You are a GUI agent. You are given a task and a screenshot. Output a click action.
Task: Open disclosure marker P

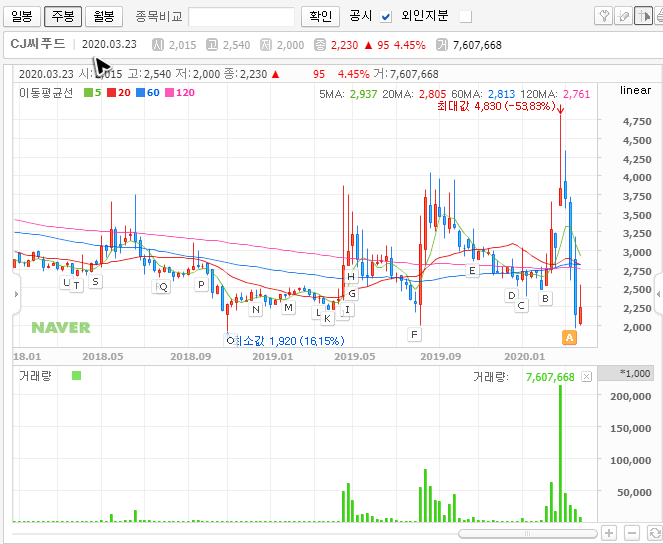tap(201, 284)
